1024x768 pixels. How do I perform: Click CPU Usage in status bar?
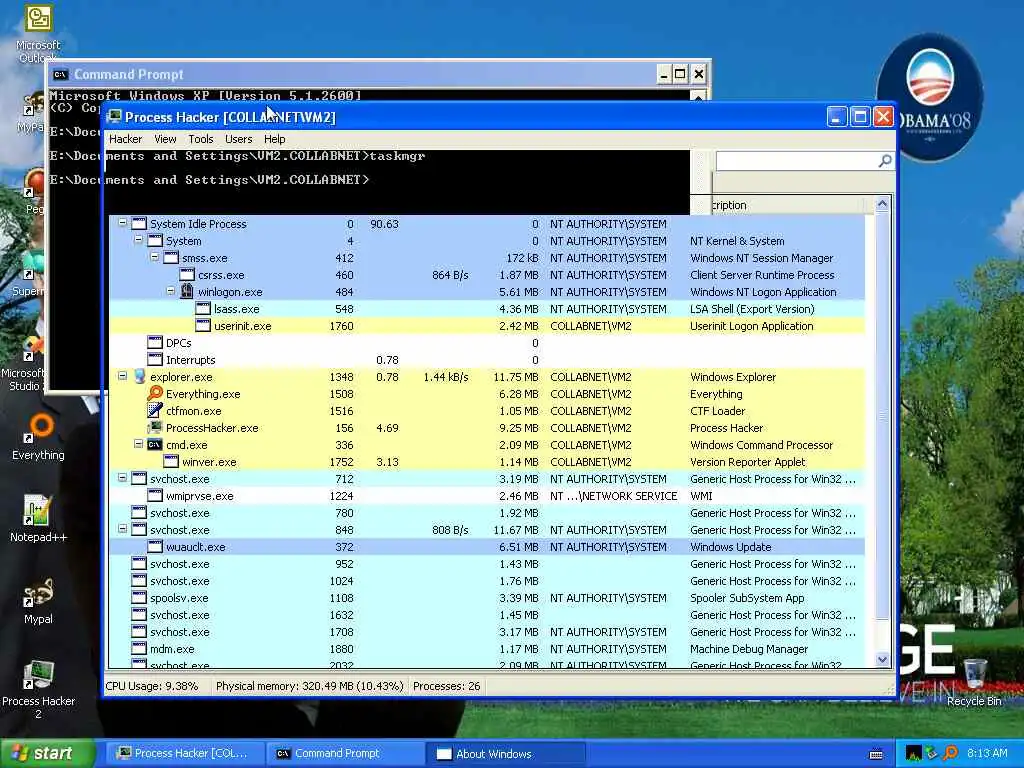[x=152, y=686]
